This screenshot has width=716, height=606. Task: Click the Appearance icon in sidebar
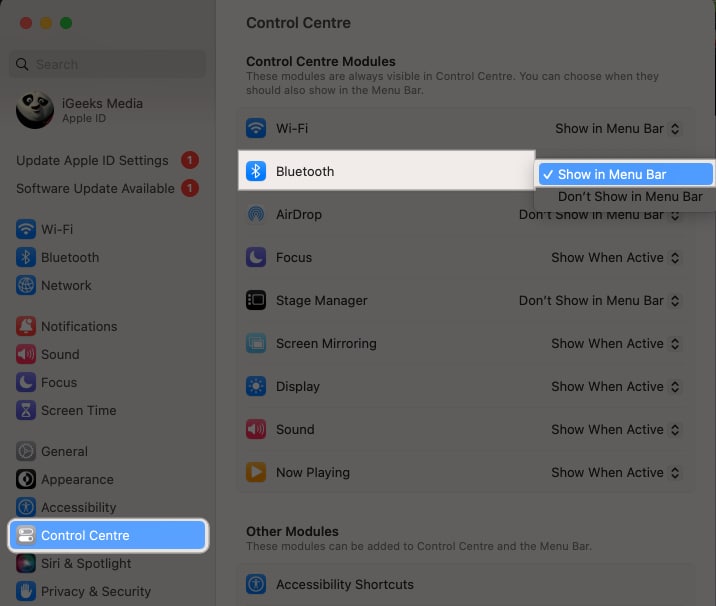26,479
